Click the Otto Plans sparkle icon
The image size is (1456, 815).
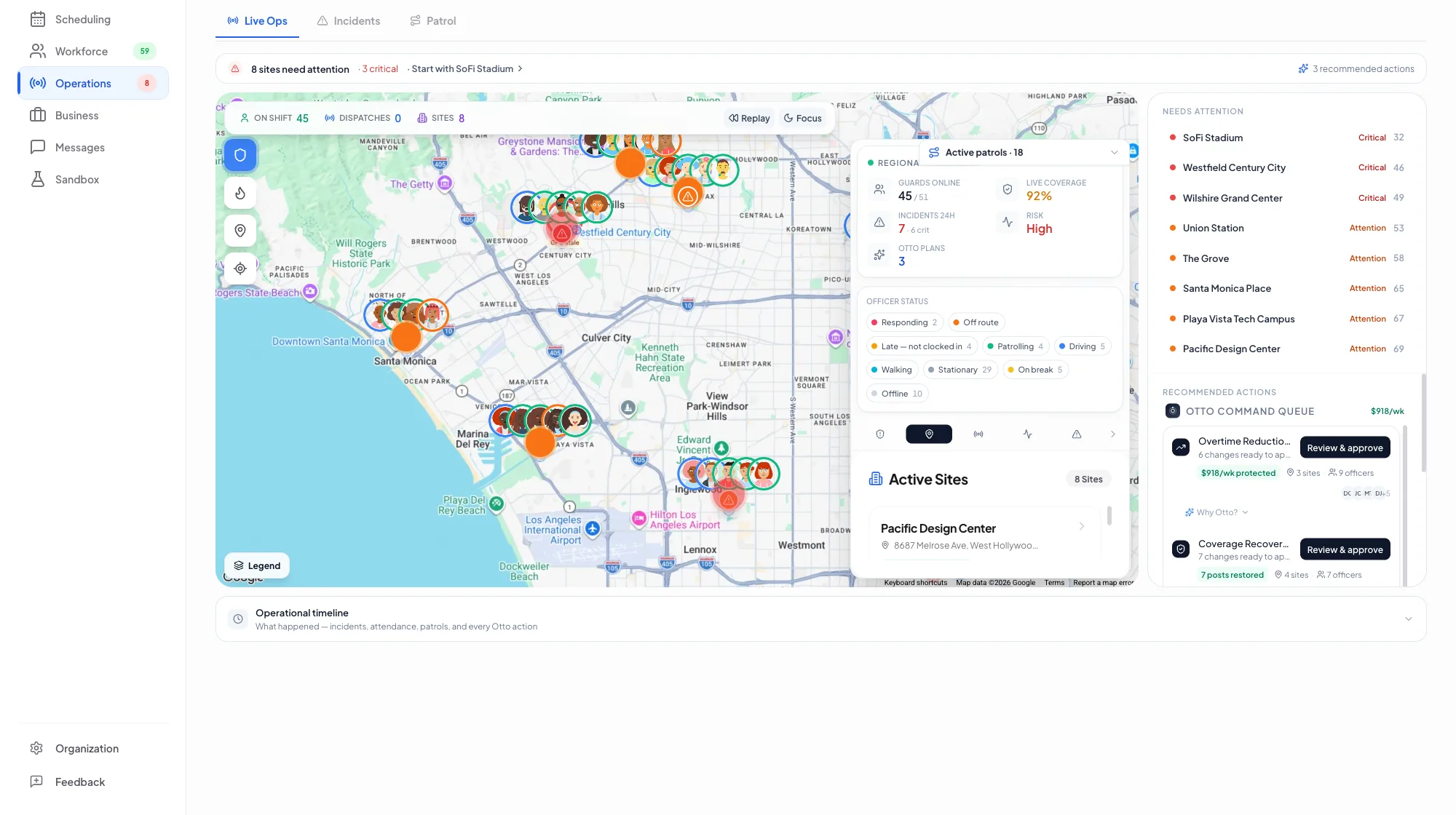pos(879,255)
